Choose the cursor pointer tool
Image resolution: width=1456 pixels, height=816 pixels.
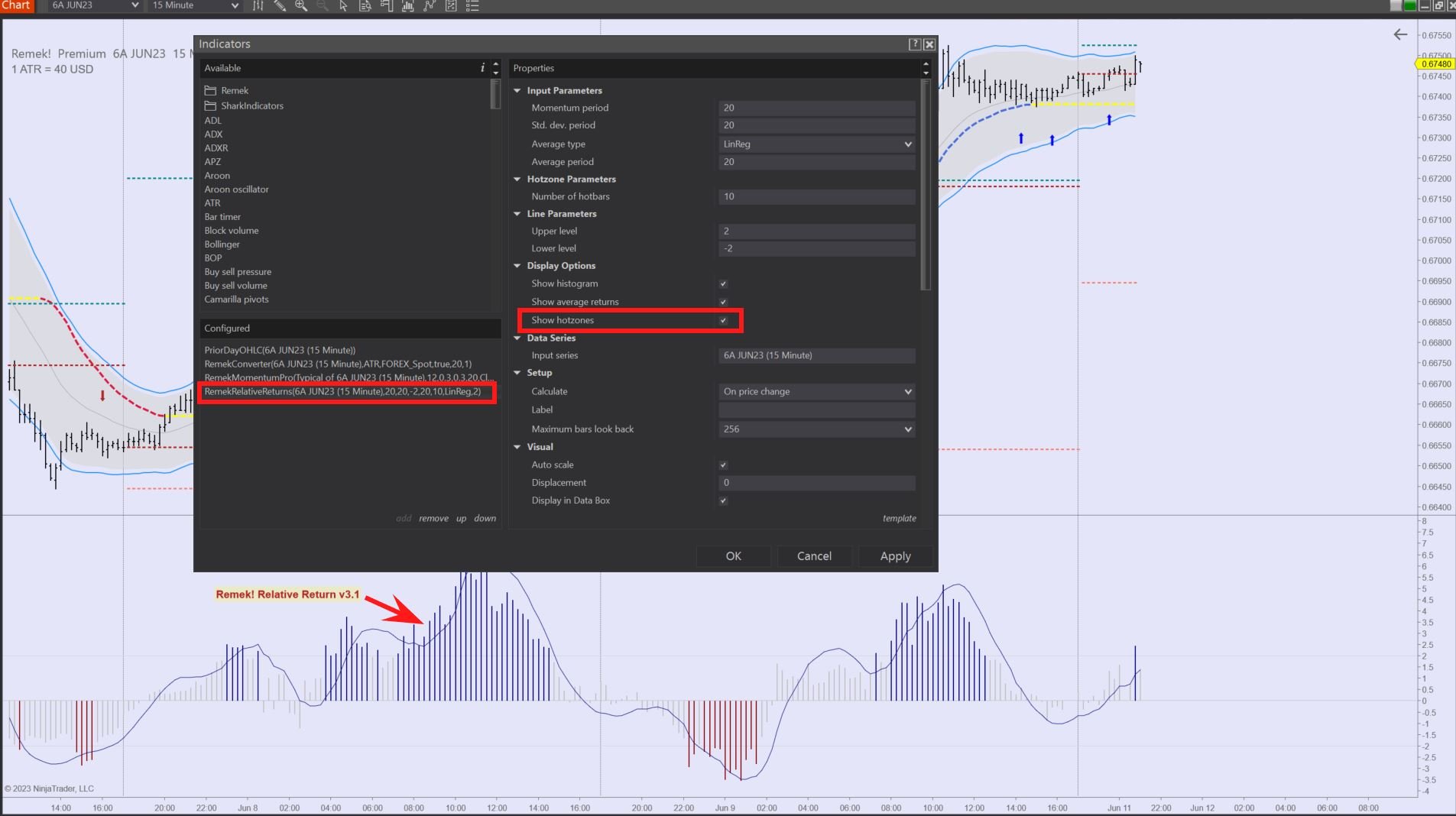click(x=344, y=5)
